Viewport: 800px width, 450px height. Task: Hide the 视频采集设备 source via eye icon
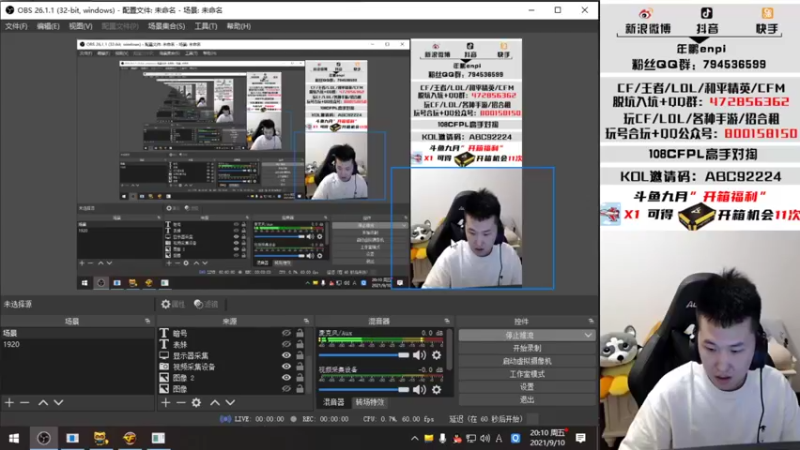pos(286,366)
